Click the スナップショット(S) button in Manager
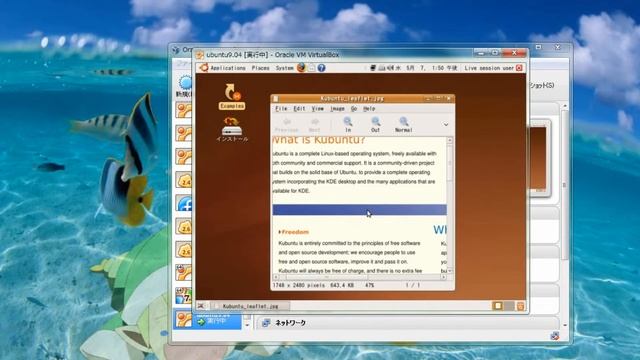The height and width of the screenshot is (360, 640). (542, 85)
